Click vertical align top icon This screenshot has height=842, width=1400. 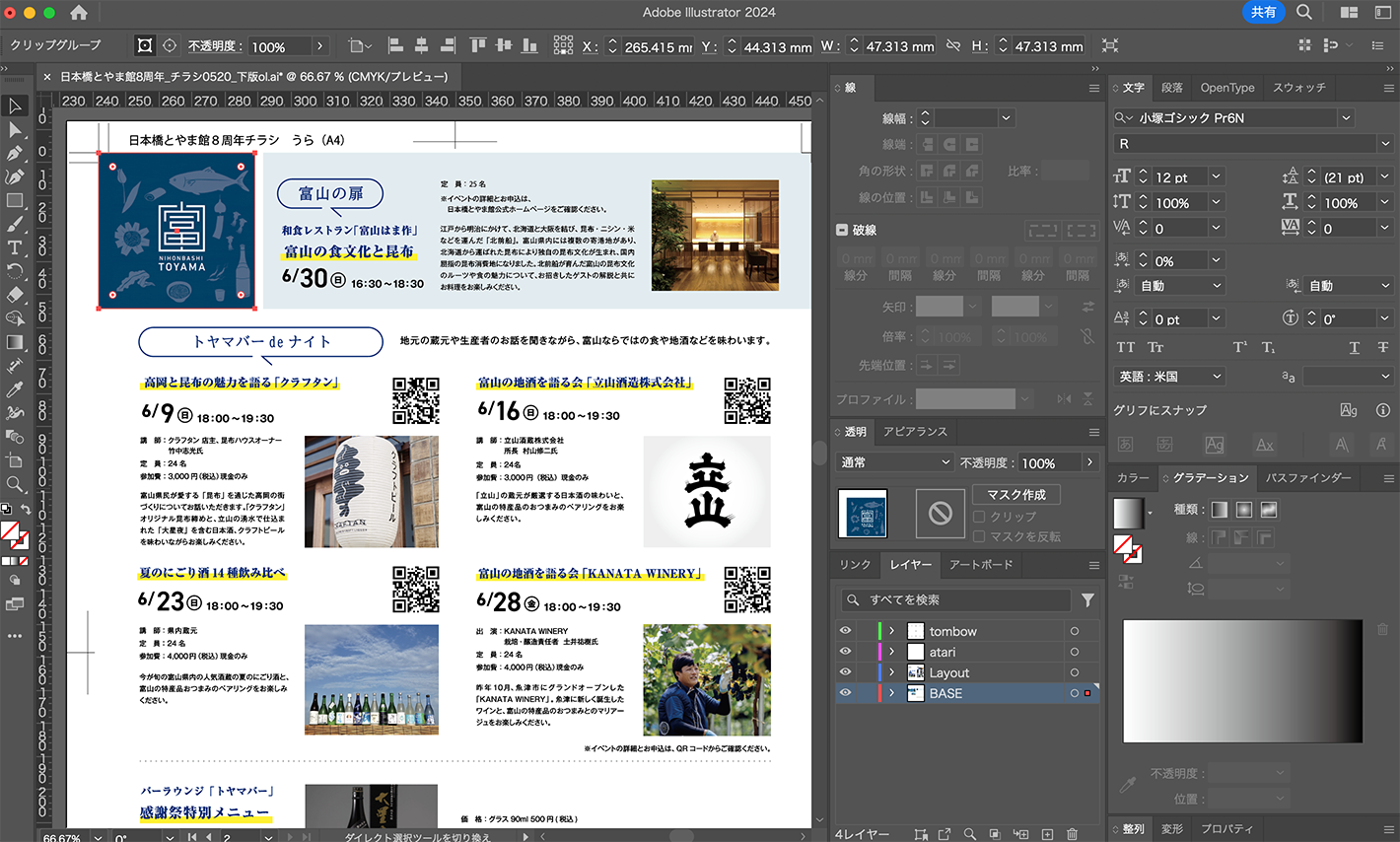click(478, 45)
